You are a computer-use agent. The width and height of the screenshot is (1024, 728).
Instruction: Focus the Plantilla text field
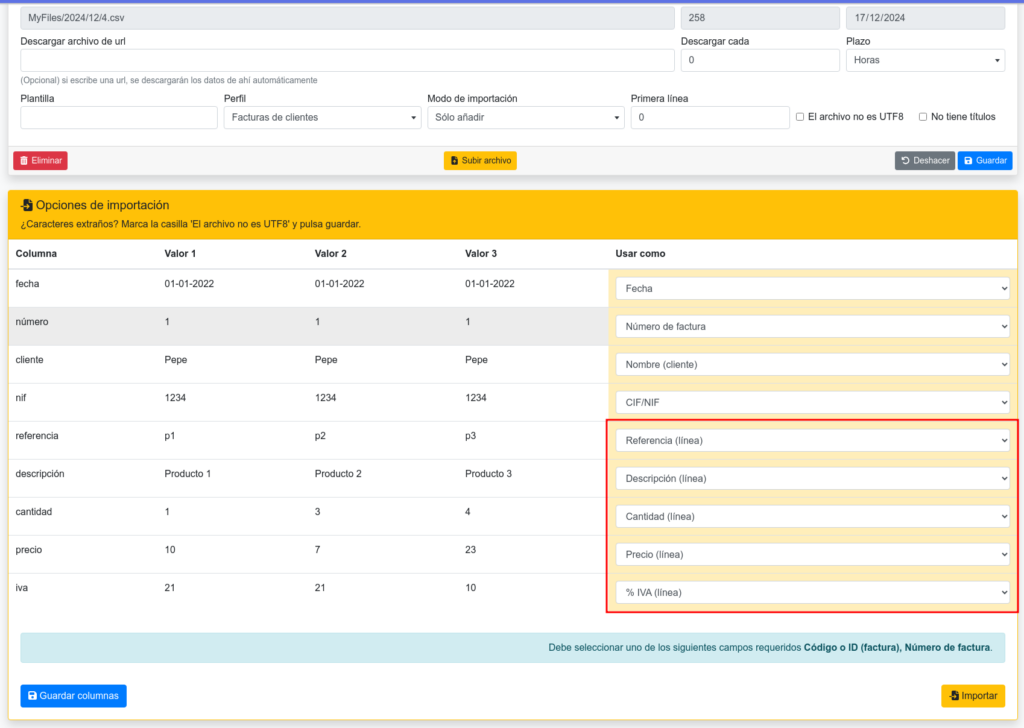pos(118,118)
